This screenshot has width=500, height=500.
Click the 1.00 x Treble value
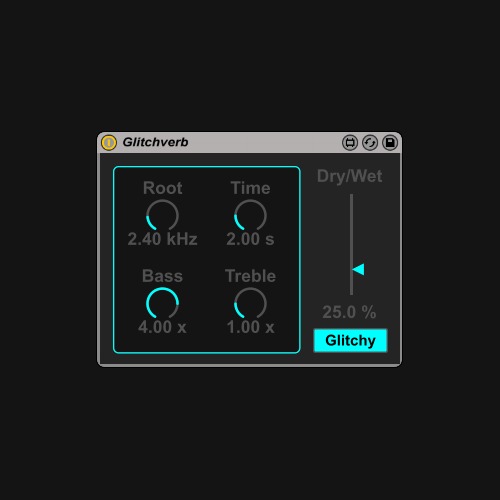click(250, 327)
